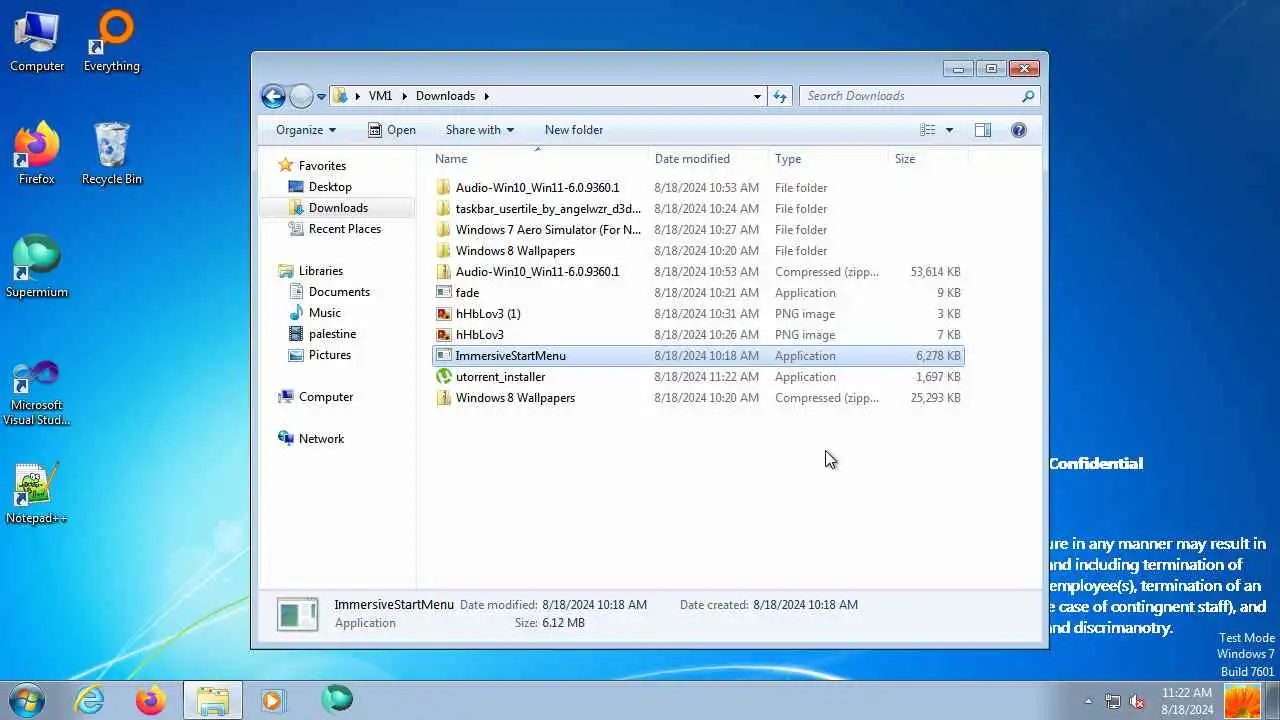Click the VM1 breadcrumb segment

[380, 96]
